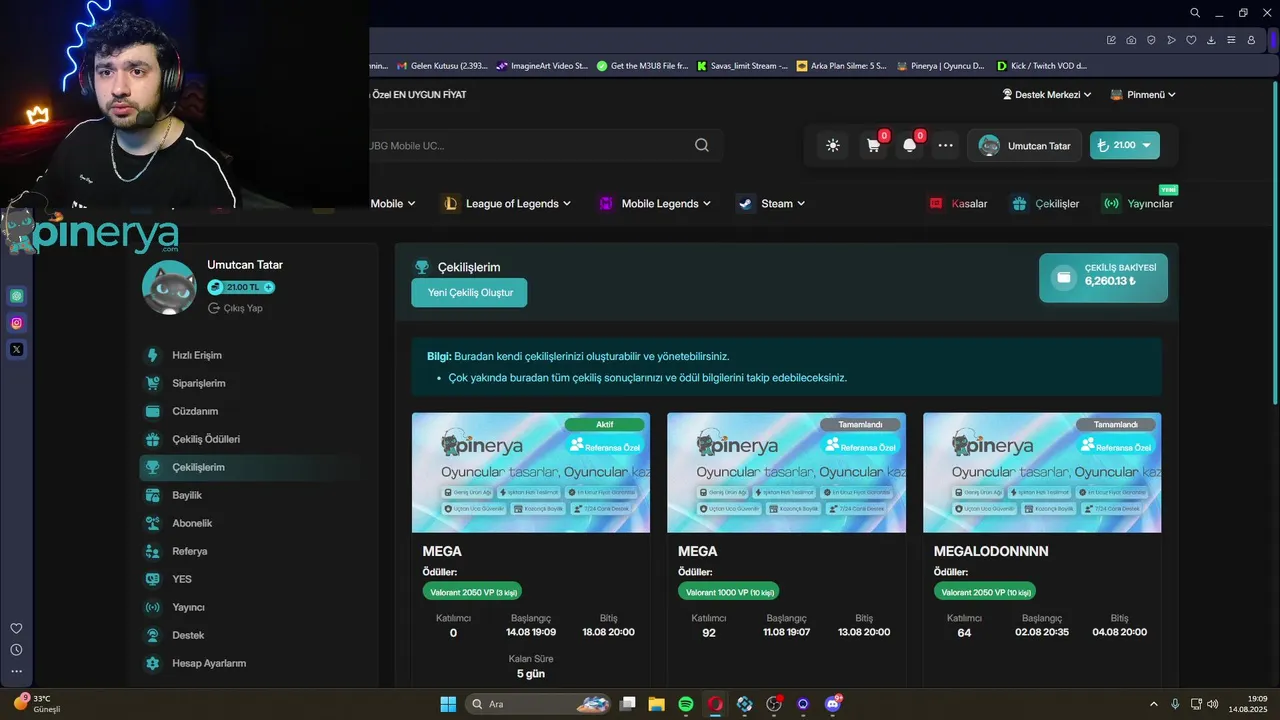Expand Destek Merkezi dropdown
The image size is (1280, 720).
coord(1047,94)
